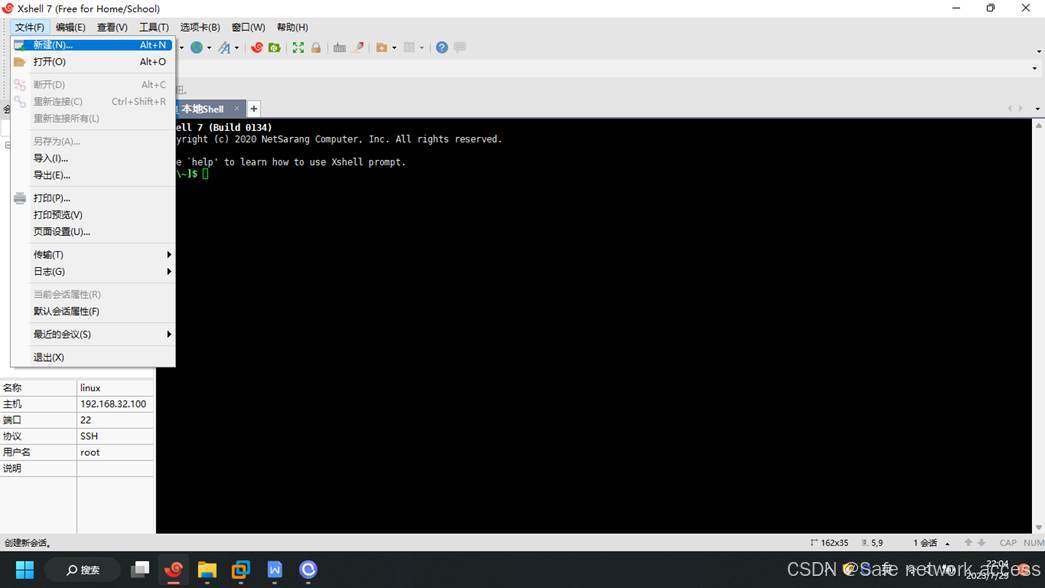Image resolution: width=1045 pixels, height=588 pixels.
Task: Open the Word icon on taskbar
Action: pyautogui.click(x=275, y=570)
